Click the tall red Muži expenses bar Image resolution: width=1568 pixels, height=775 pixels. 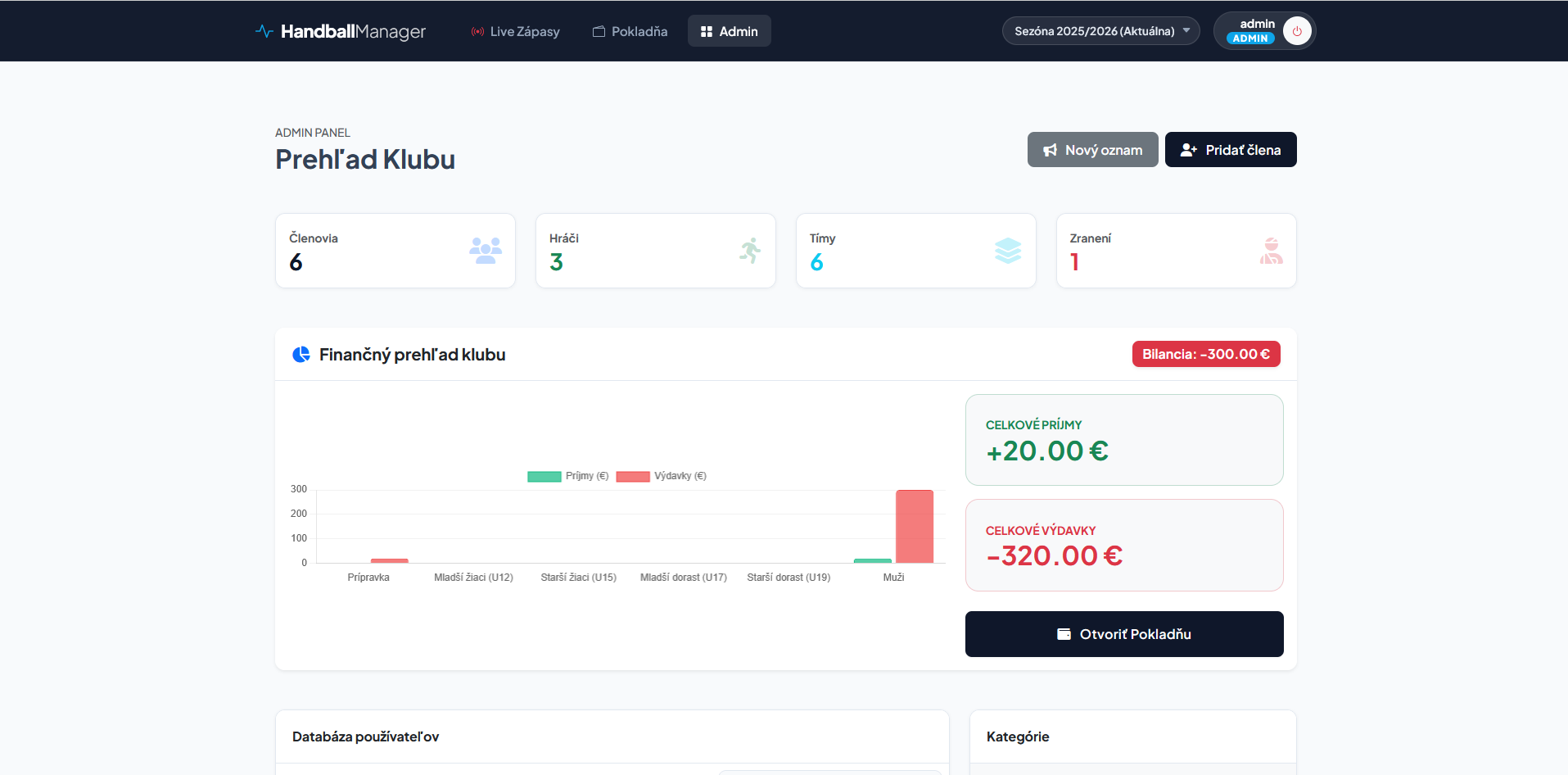[x=914, y=526]
